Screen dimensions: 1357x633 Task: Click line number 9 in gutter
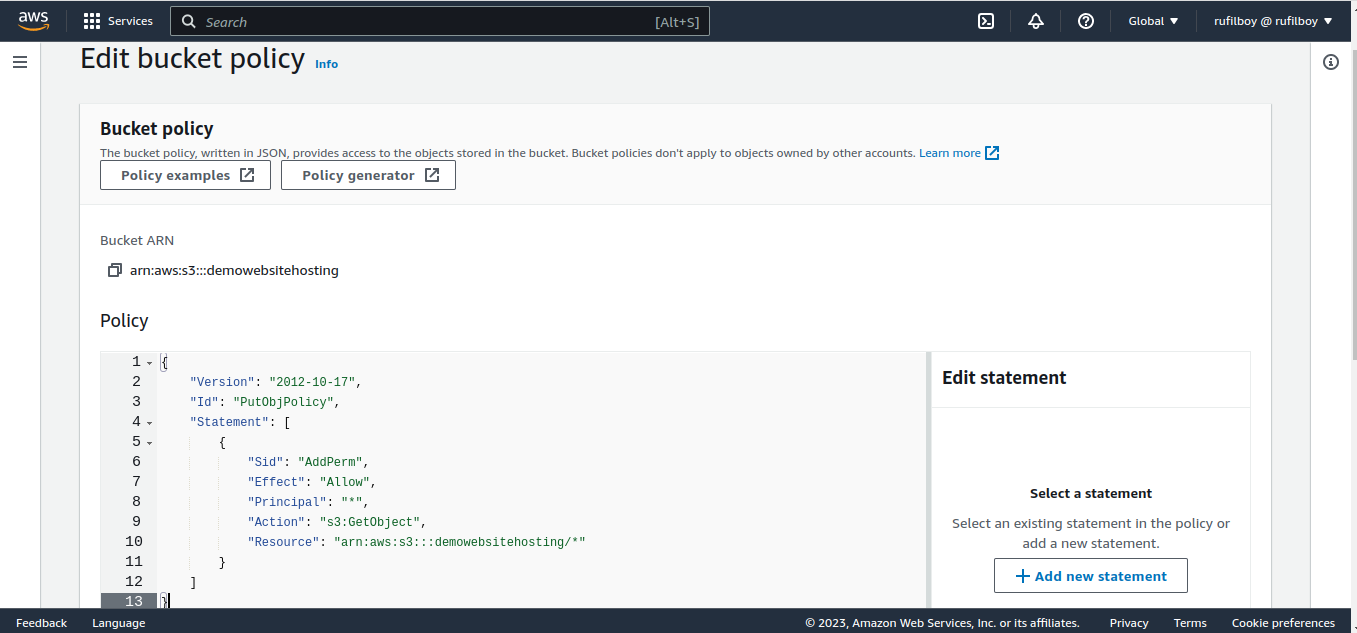(135, 522)
